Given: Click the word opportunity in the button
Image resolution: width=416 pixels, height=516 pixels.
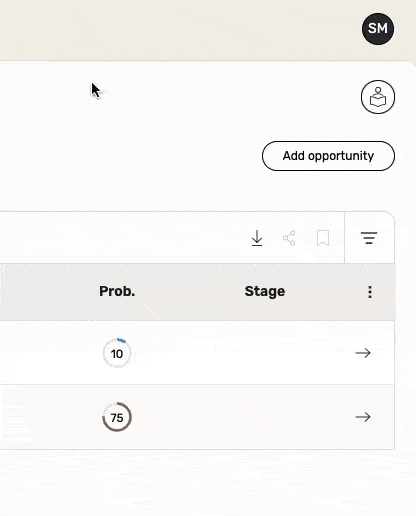Looking at the screenshot, I should coord(341,156).
